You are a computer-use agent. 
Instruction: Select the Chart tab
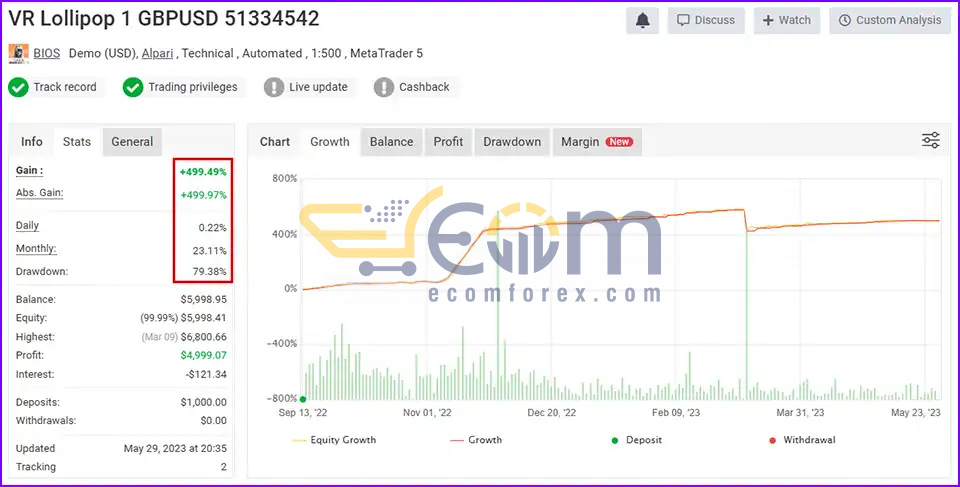(275, 142)
